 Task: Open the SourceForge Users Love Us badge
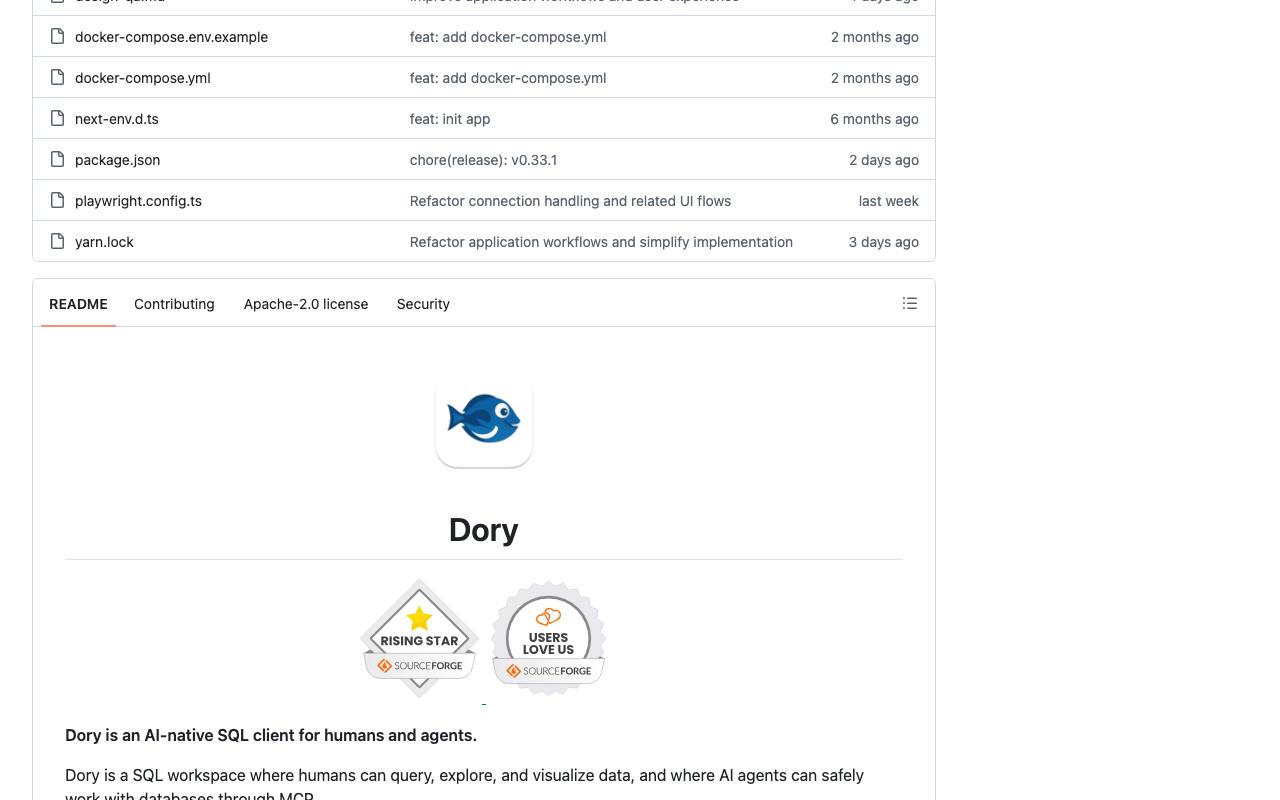[x=549, y=638]
